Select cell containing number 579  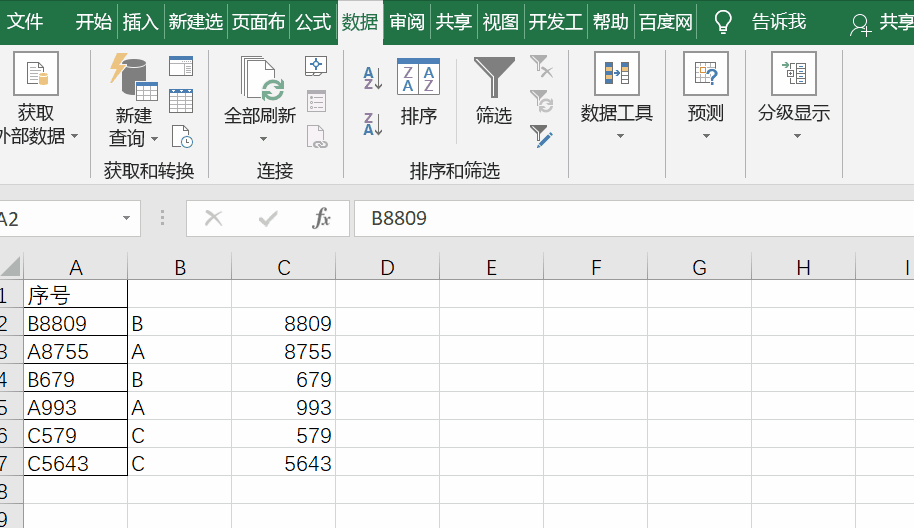[283, 435]
